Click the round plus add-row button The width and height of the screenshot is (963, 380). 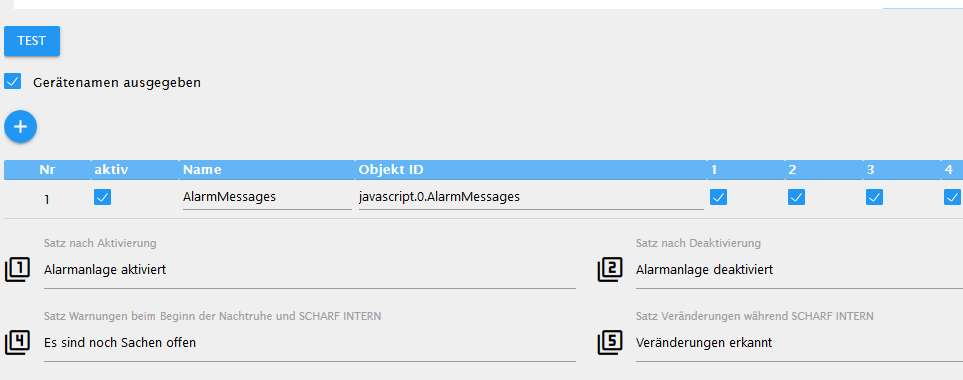click(20, 127)
